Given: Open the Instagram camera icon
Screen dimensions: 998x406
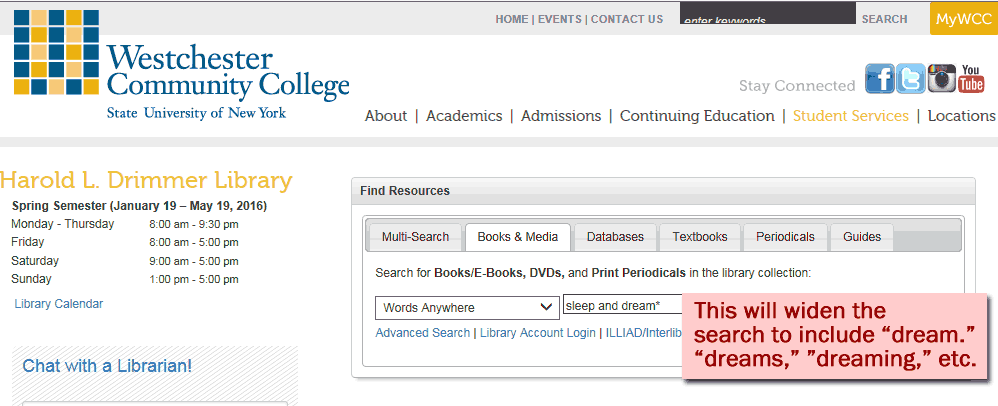Looking at the screenshot, I should click(941, 79).
